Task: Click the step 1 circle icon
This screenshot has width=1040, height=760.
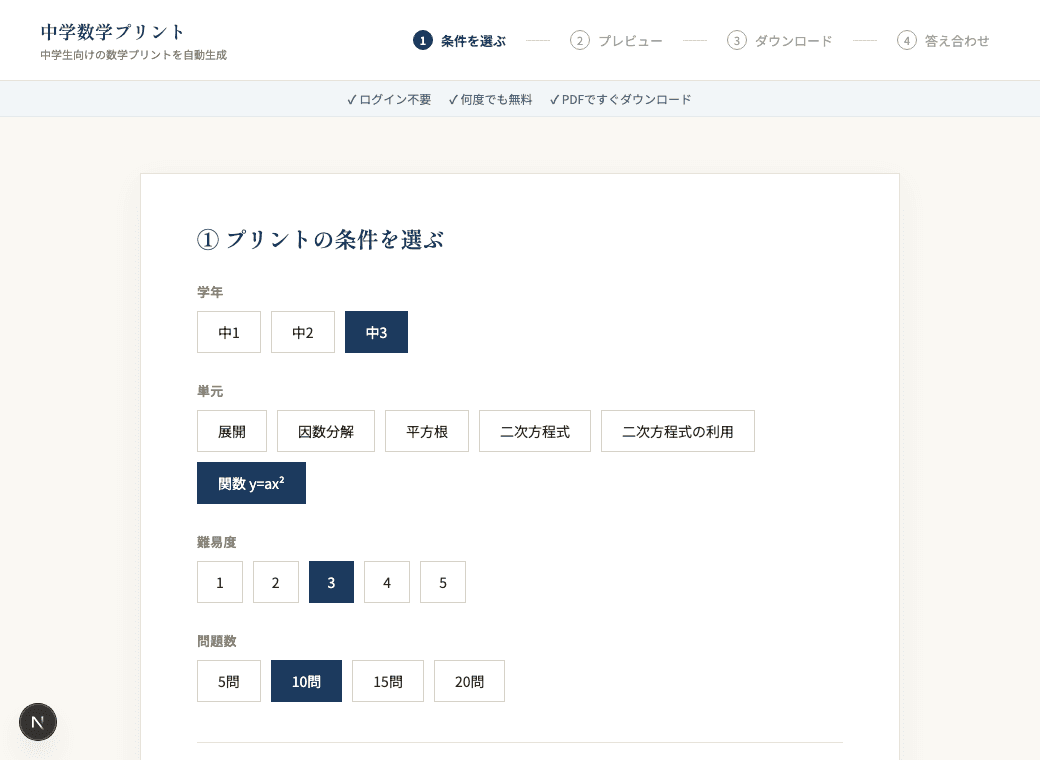Action: 422,40
